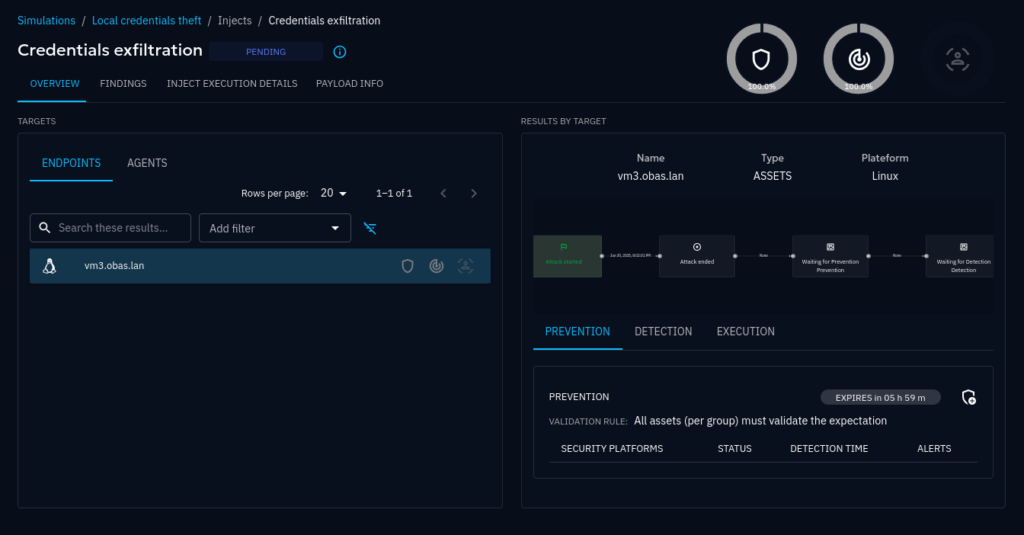
Task: Go to next page of results
Action: (x=474, y=193)
